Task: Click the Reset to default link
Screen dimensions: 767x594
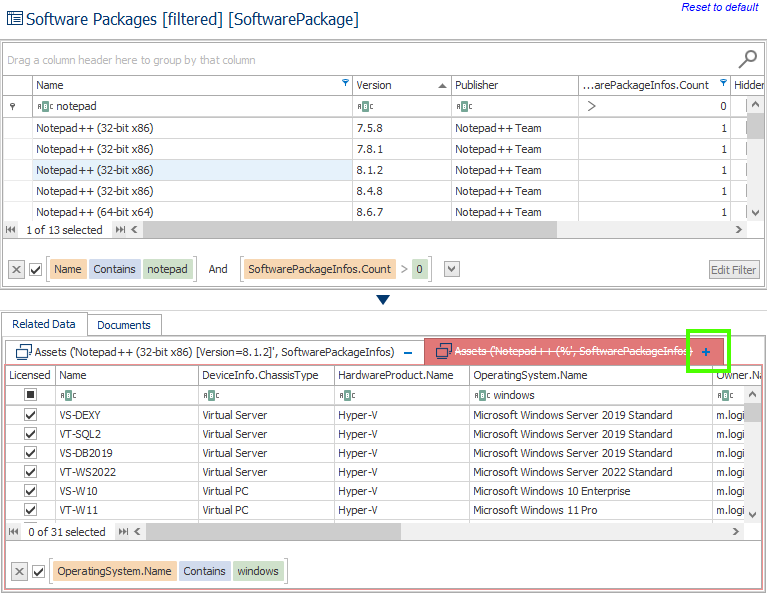Action: 719,7
